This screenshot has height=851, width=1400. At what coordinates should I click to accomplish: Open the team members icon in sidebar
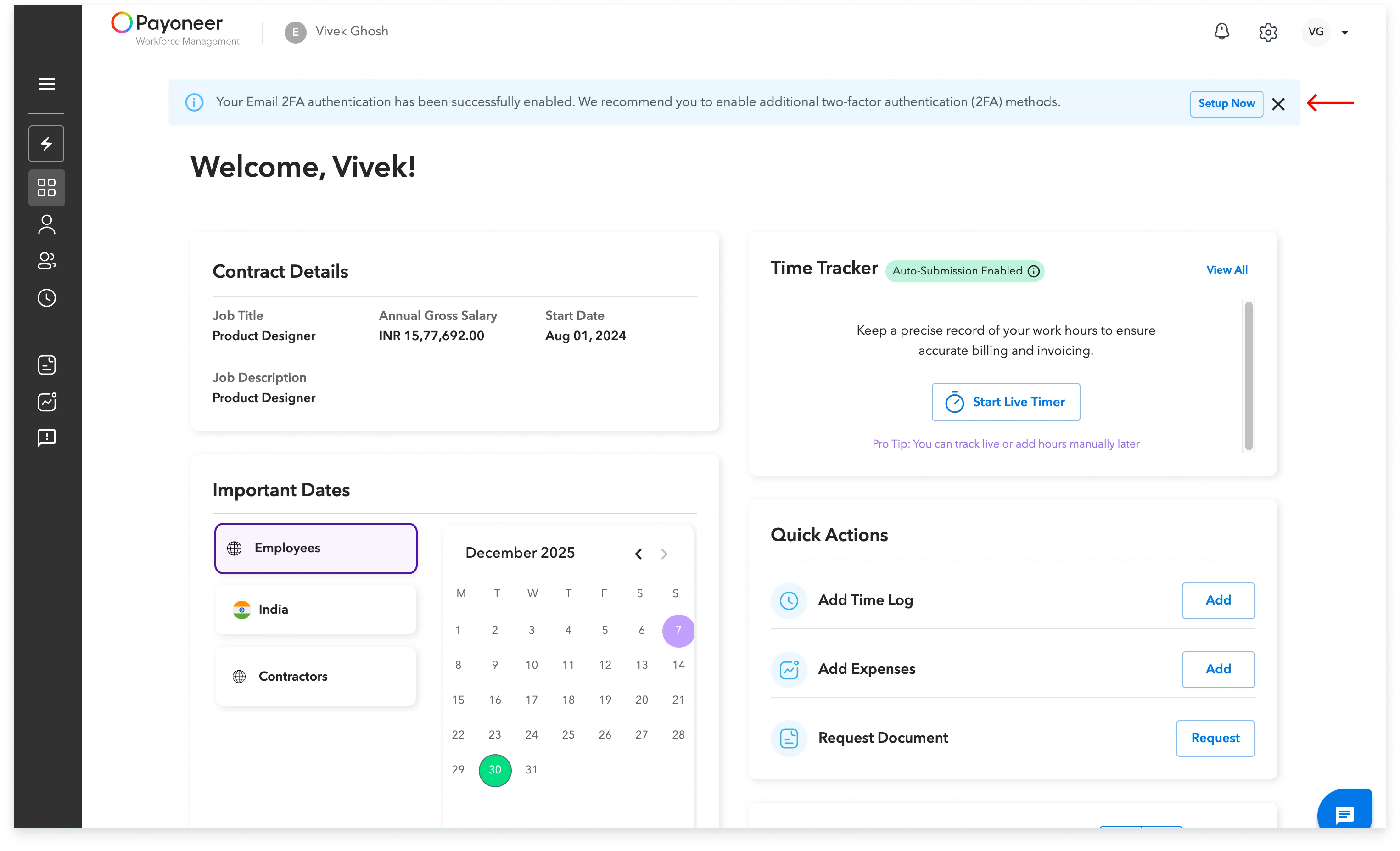[47, 261]
